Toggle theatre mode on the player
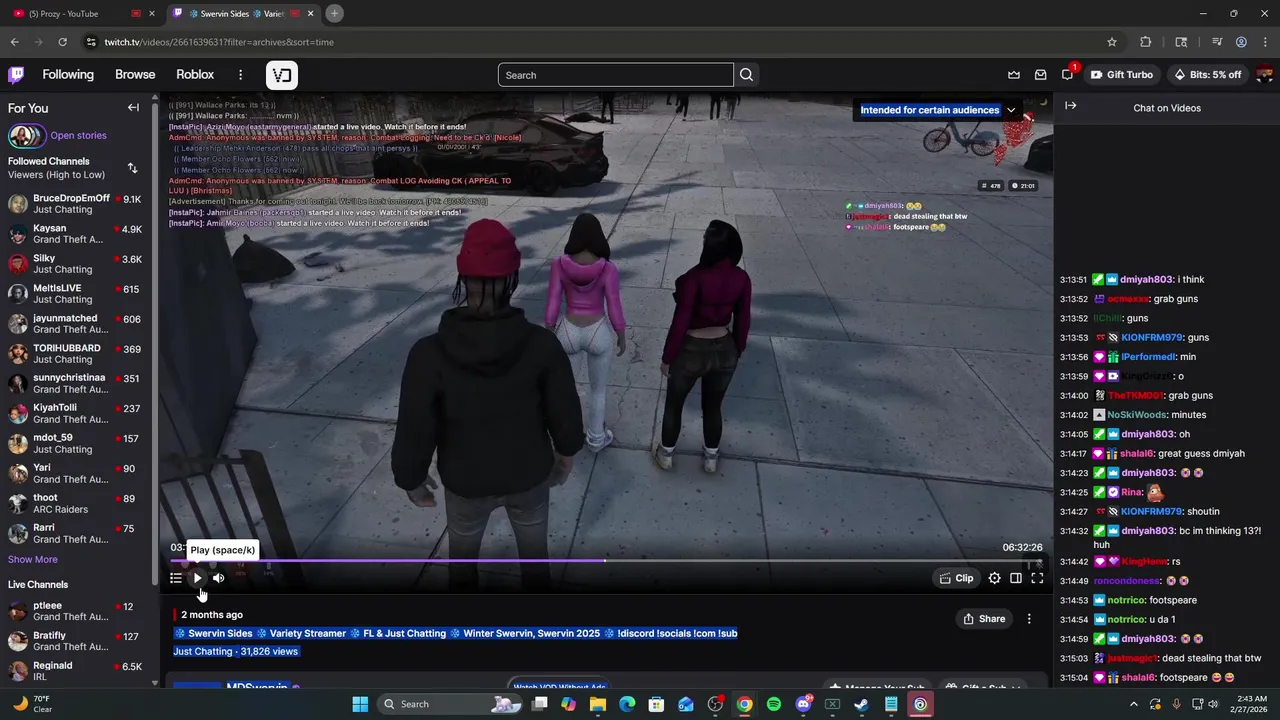Screen dimensions: 1280x720 (1016, 578)
